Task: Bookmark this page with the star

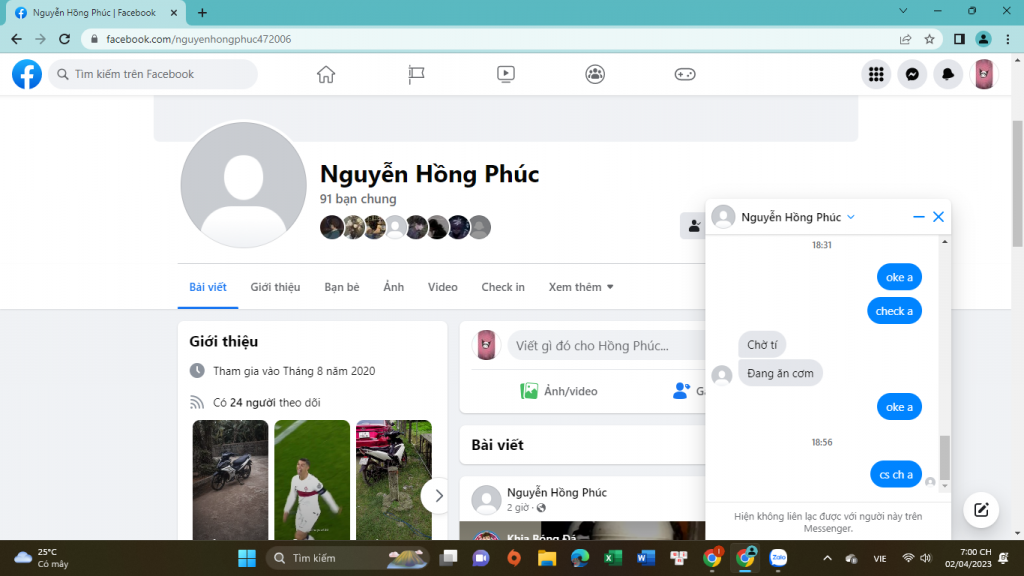Action: (x=929, y=39)
